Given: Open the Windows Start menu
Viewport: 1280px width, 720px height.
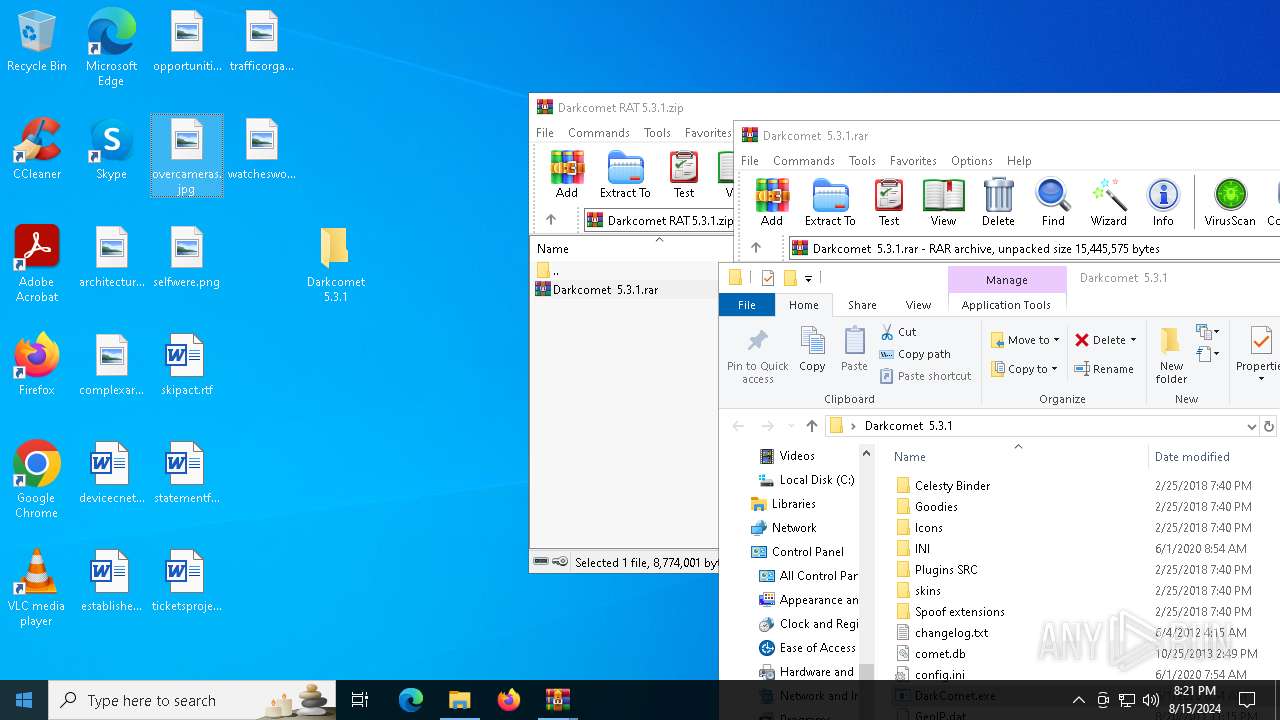Looking at the screenshot, I should point(24,700).
